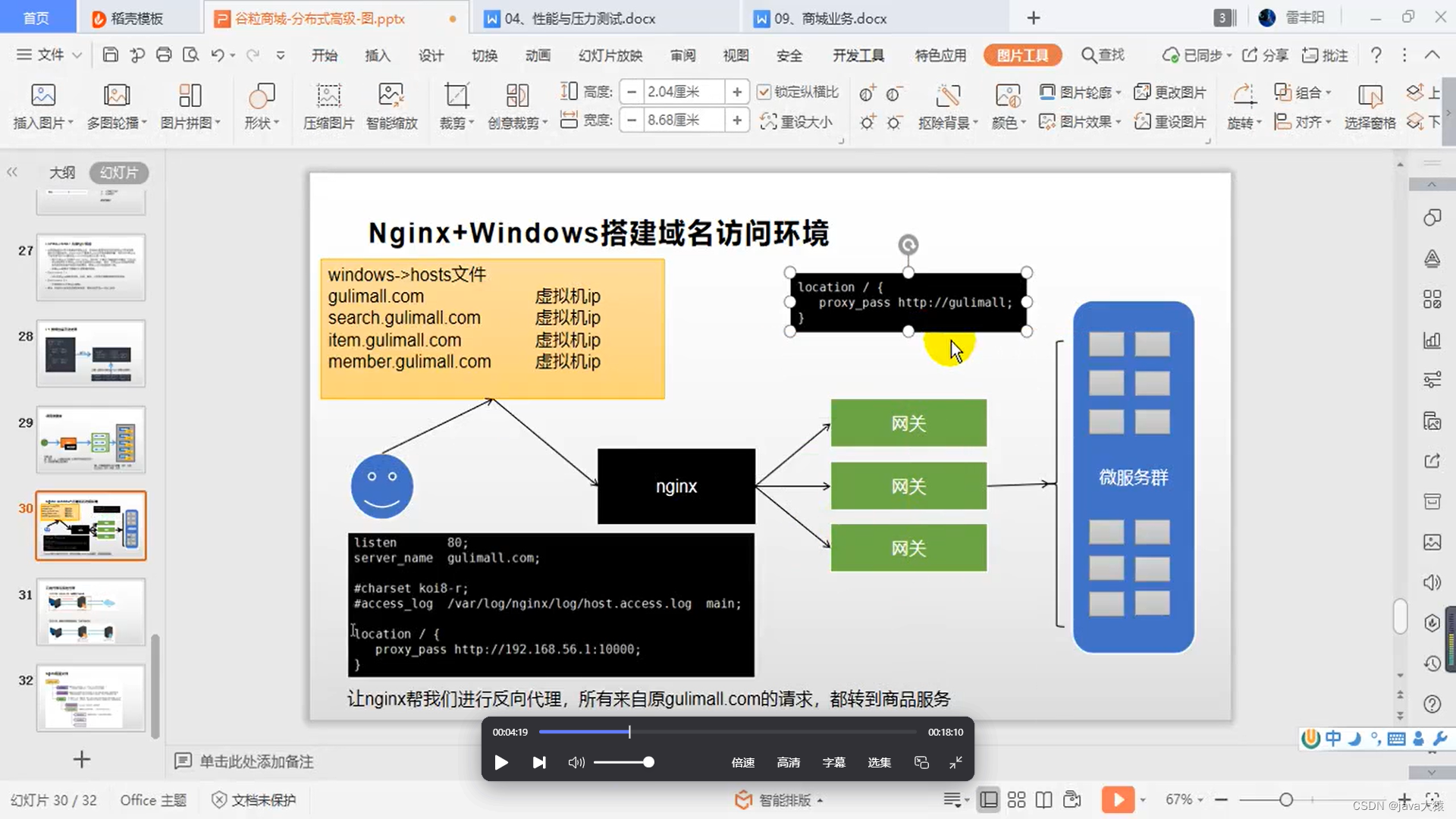Switch to slide sorter view button
1456x819 pixels.
(x=1016, y=799)
